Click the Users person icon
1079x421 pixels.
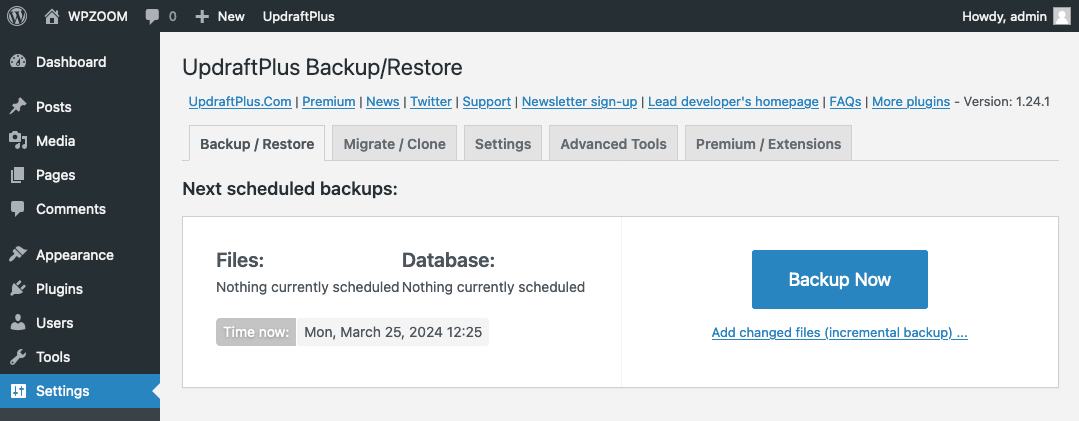tap(18, 323)
